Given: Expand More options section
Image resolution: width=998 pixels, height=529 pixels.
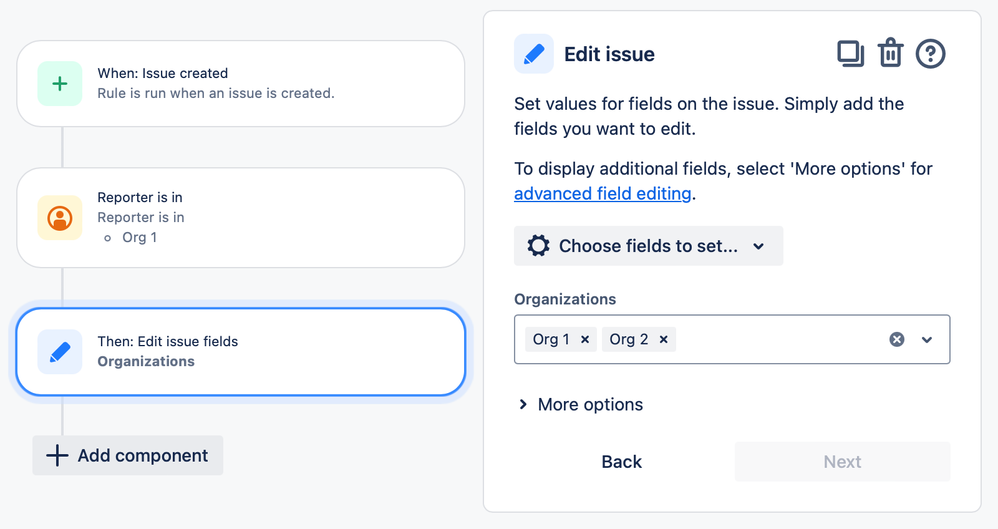Looking at the screenshot, I should (x=580, y=405).
